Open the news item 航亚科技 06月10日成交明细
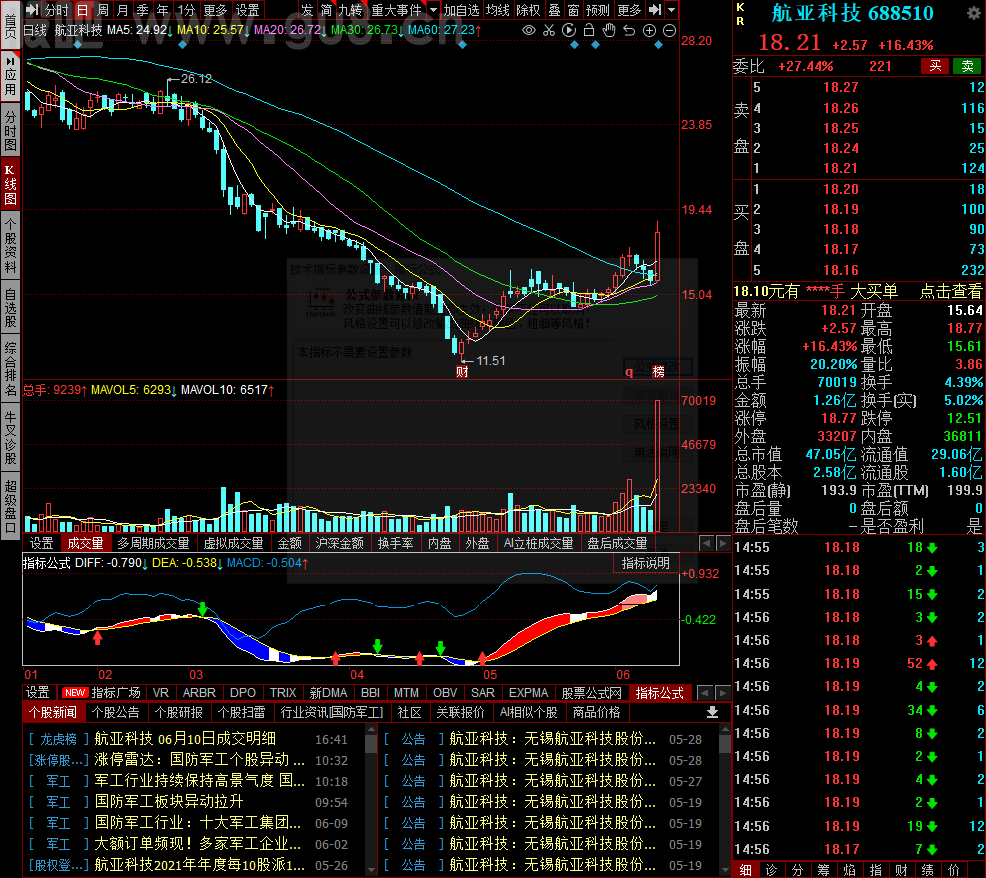986x878 pixels. point(185,739)
